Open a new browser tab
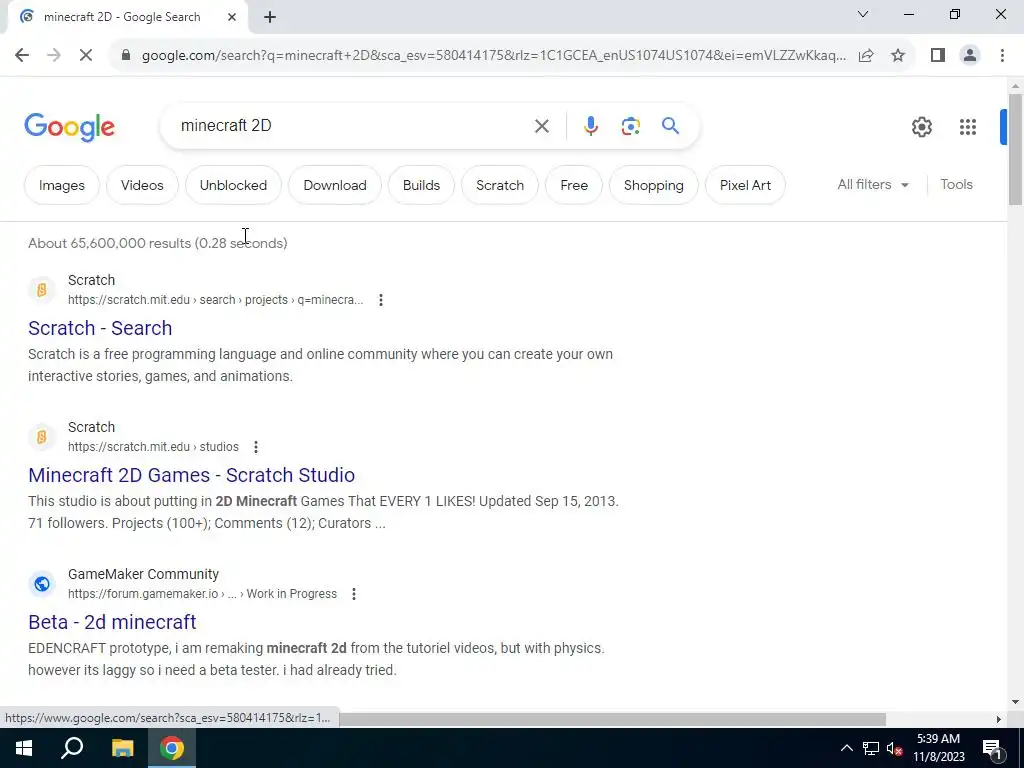 point(270,18)
